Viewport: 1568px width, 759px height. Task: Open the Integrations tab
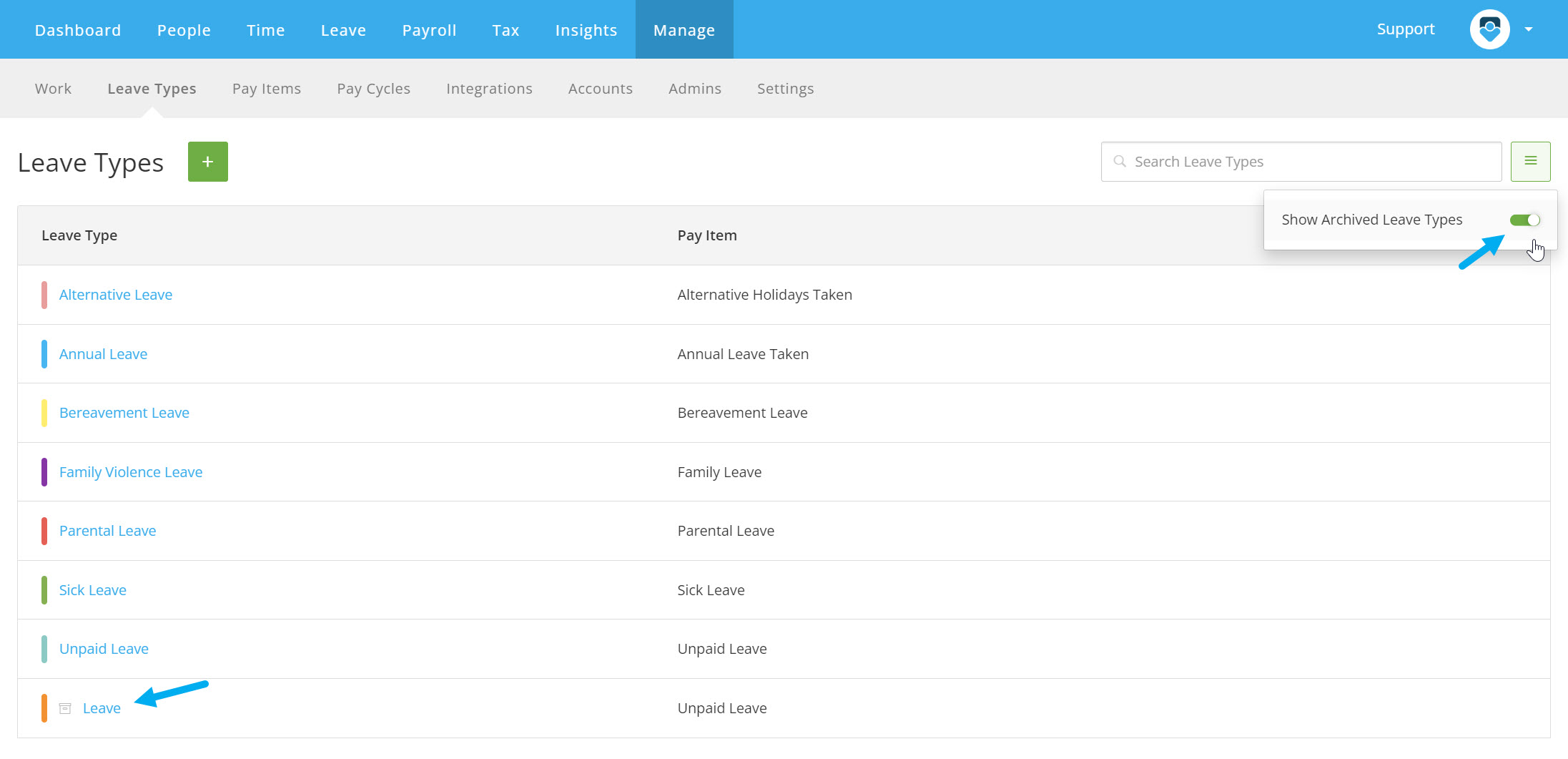tap(489, 89)
